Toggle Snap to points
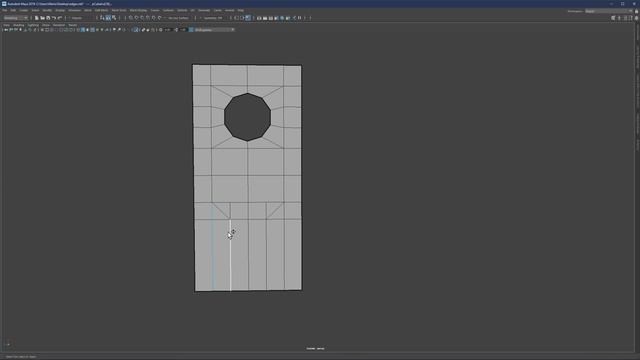This screenshot has width=640, height=360. [x=142, y=18]
